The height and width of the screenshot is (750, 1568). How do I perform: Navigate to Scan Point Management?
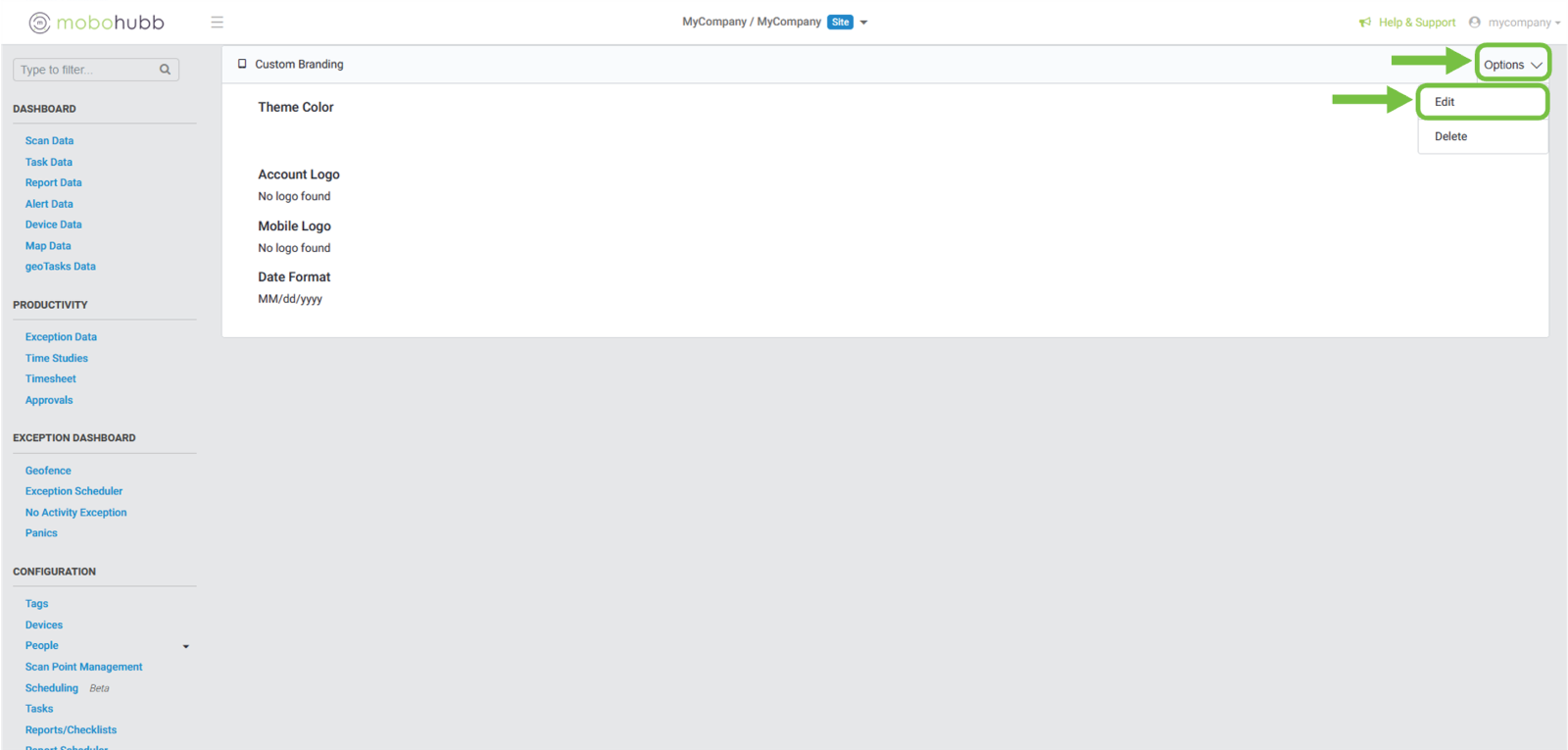[83, 667]
